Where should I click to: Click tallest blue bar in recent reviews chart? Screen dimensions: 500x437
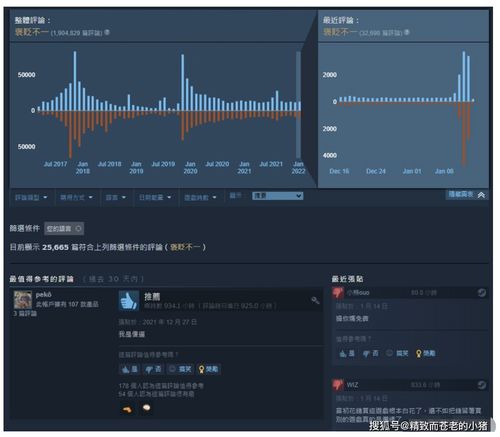pyautogui.click(x=464, y=76)
